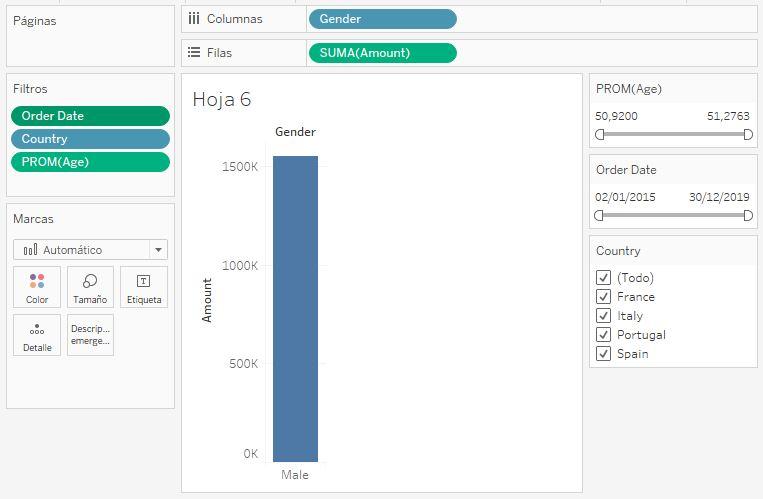
Task: Open the Etiqueta label card
Action: tap(144, 287)
